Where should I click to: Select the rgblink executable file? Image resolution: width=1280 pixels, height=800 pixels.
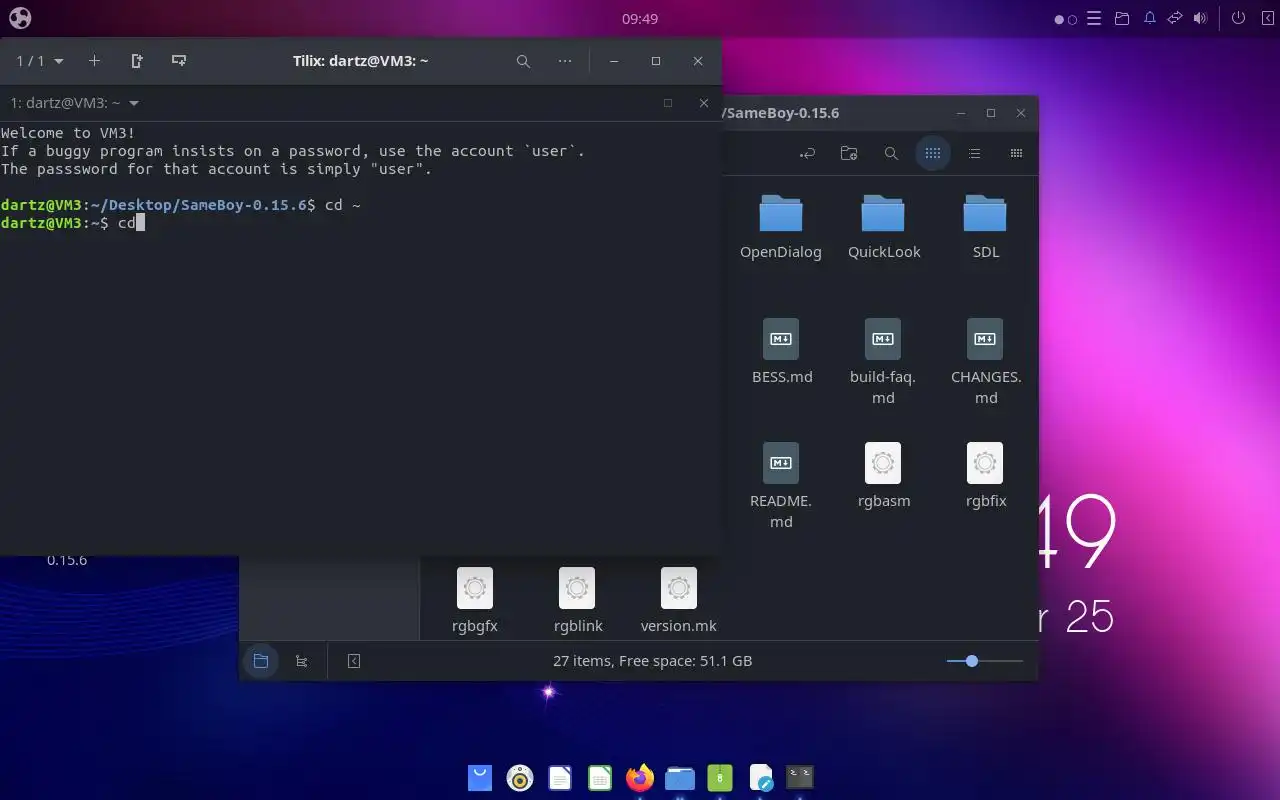click(577, 601)
